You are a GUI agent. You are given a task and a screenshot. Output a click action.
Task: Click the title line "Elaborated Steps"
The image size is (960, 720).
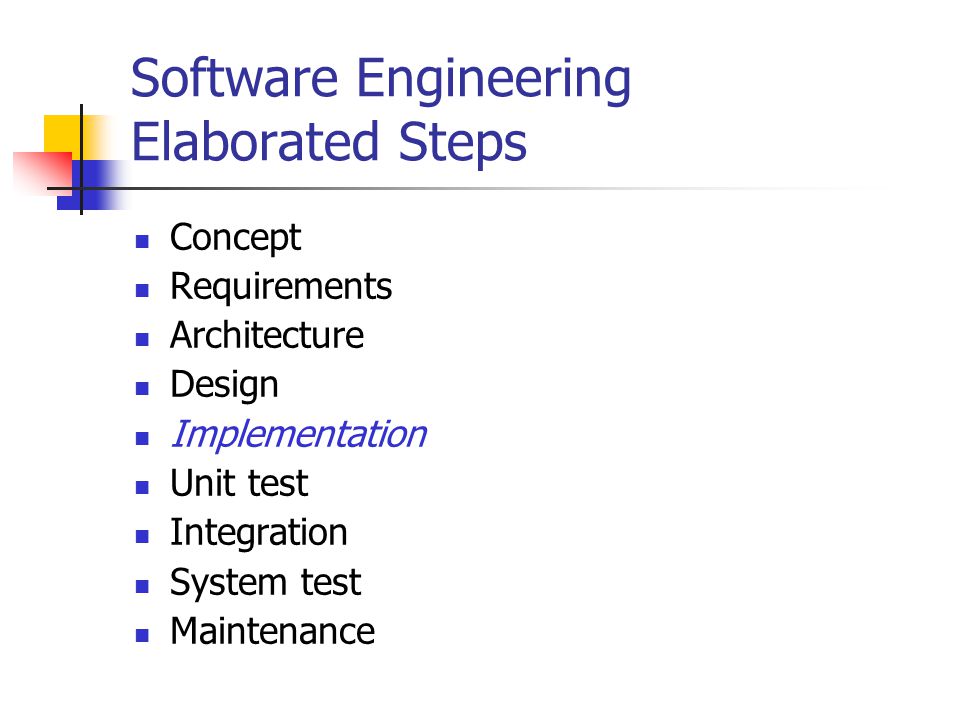click(329, 142)
